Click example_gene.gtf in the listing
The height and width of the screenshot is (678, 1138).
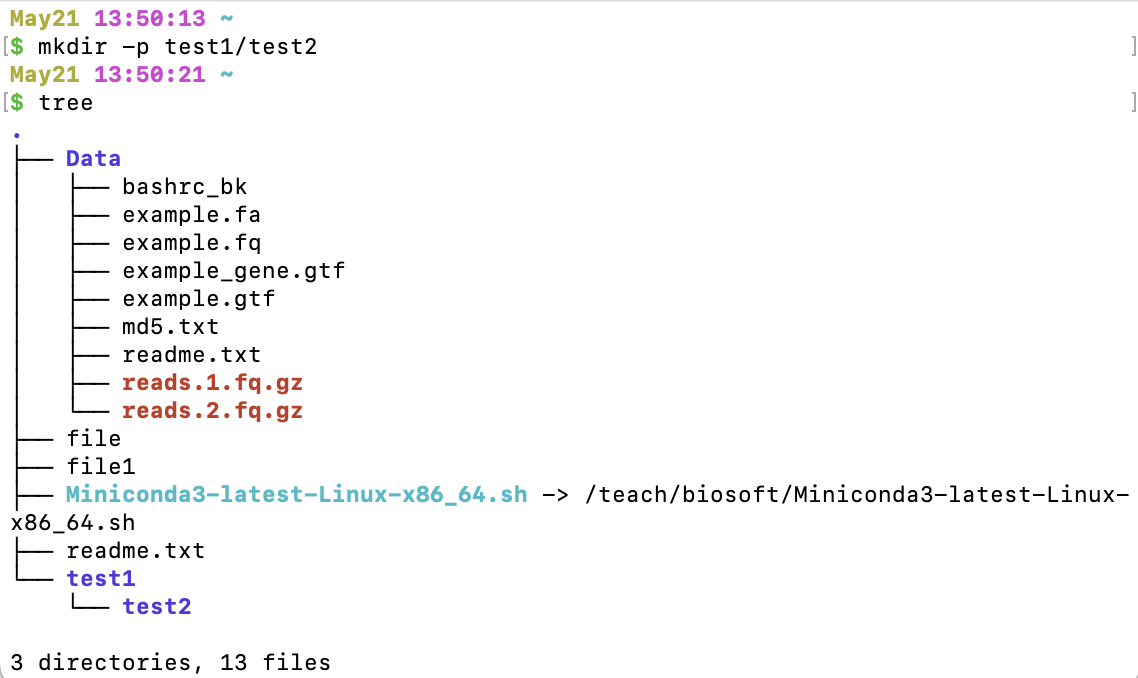233,271
